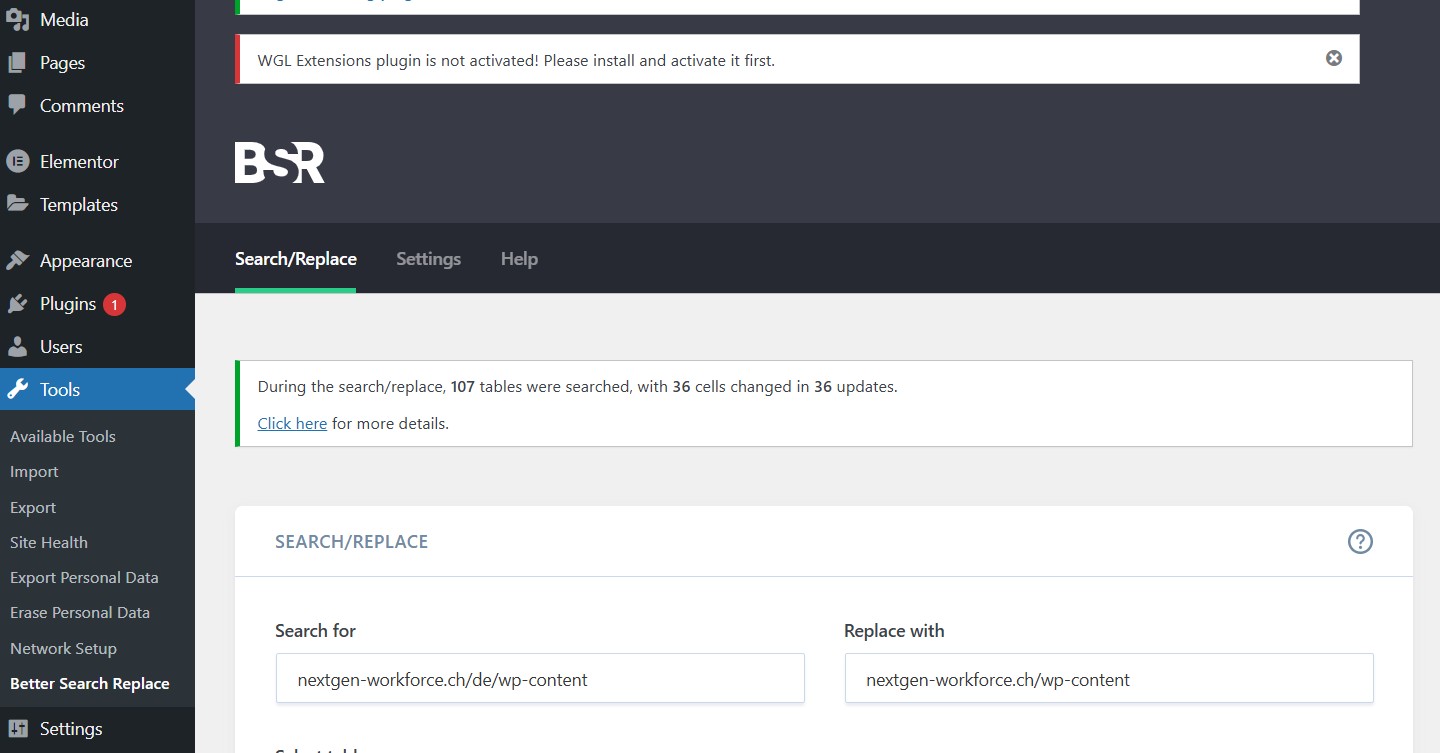Click the Pages icon in sidebar
1440x753 pixels.
[x=17, y=63]
